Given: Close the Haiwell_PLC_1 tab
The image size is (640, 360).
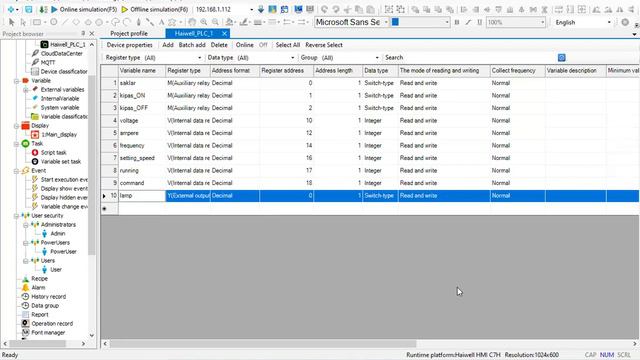Looking at the screenshot, I should 224,33.
